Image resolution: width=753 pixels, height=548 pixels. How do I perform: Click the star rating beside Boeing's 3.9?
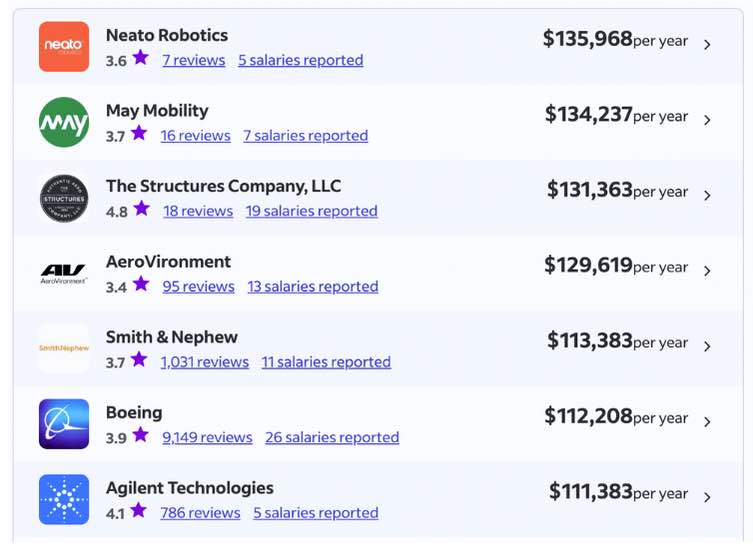pyautogui.click(x=140, y=435)
